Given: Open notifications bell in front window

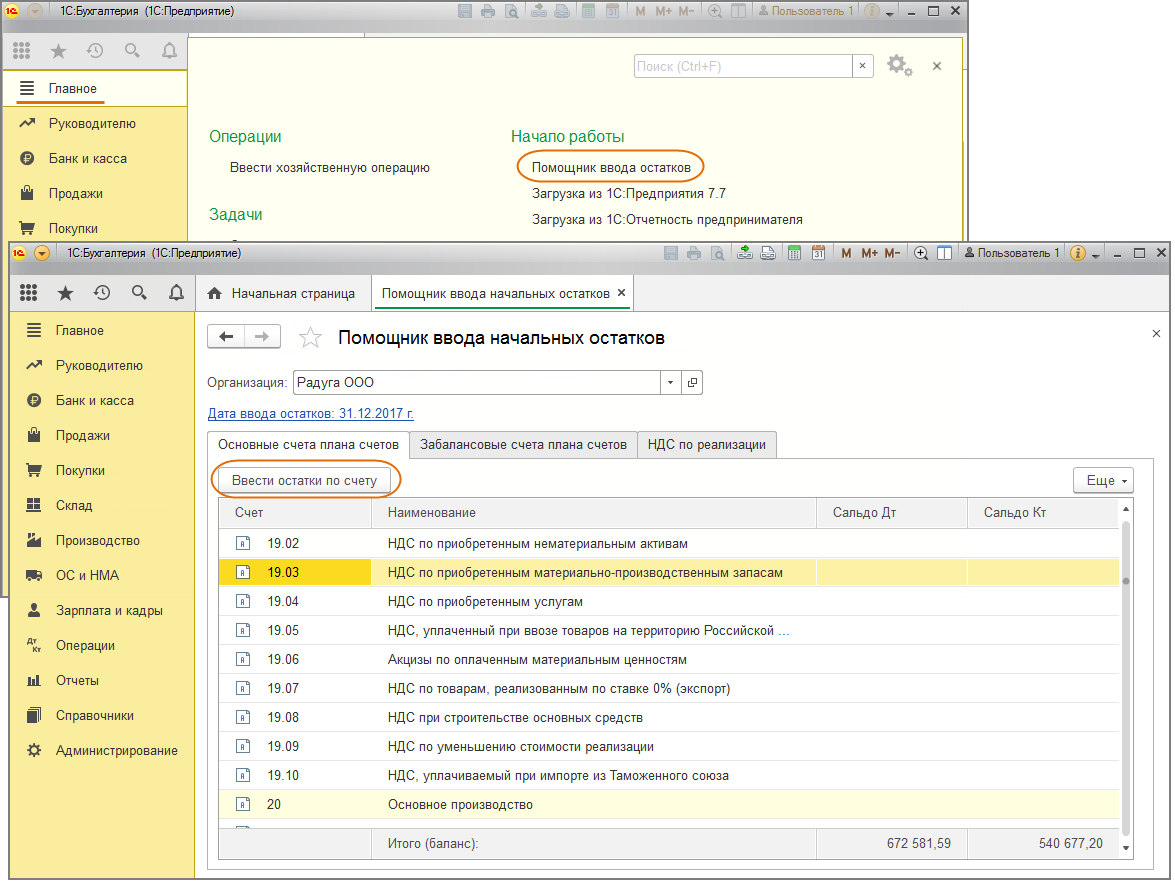Looking at the screenshot, I should tap(176, 293).
